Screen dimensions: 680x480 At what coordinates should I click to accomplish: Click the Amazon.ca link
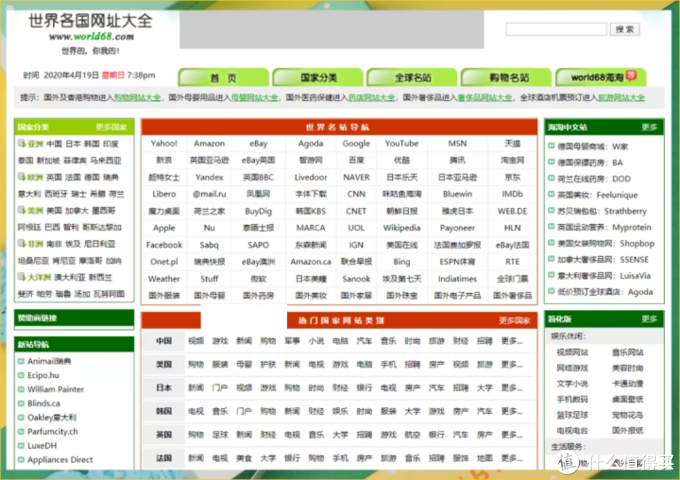click(x=311, y=262)
